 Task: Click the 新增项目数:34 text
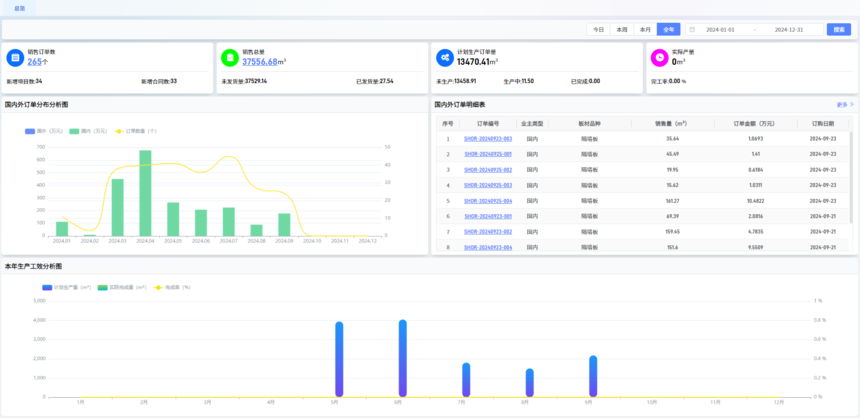click(x=24, y=81)
